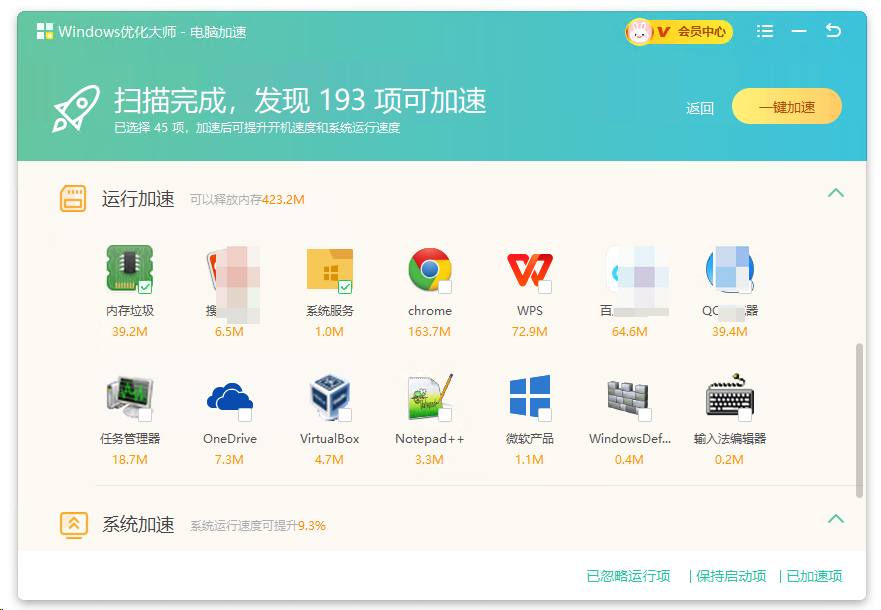Click the 39.4M size value

(x=730, y=332)
